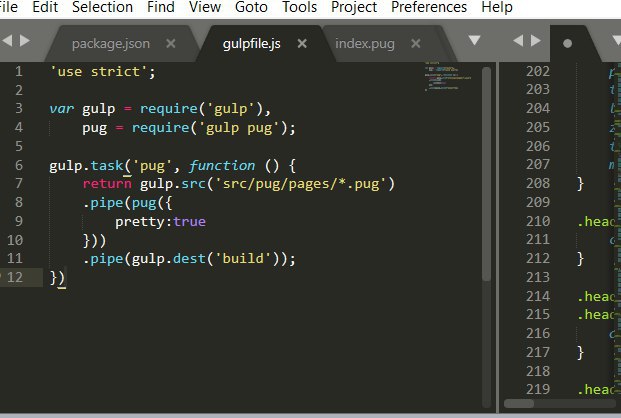Viewport: 621px width, 418px height.
Task: Open the Find menu
Action: coord(160,7)
